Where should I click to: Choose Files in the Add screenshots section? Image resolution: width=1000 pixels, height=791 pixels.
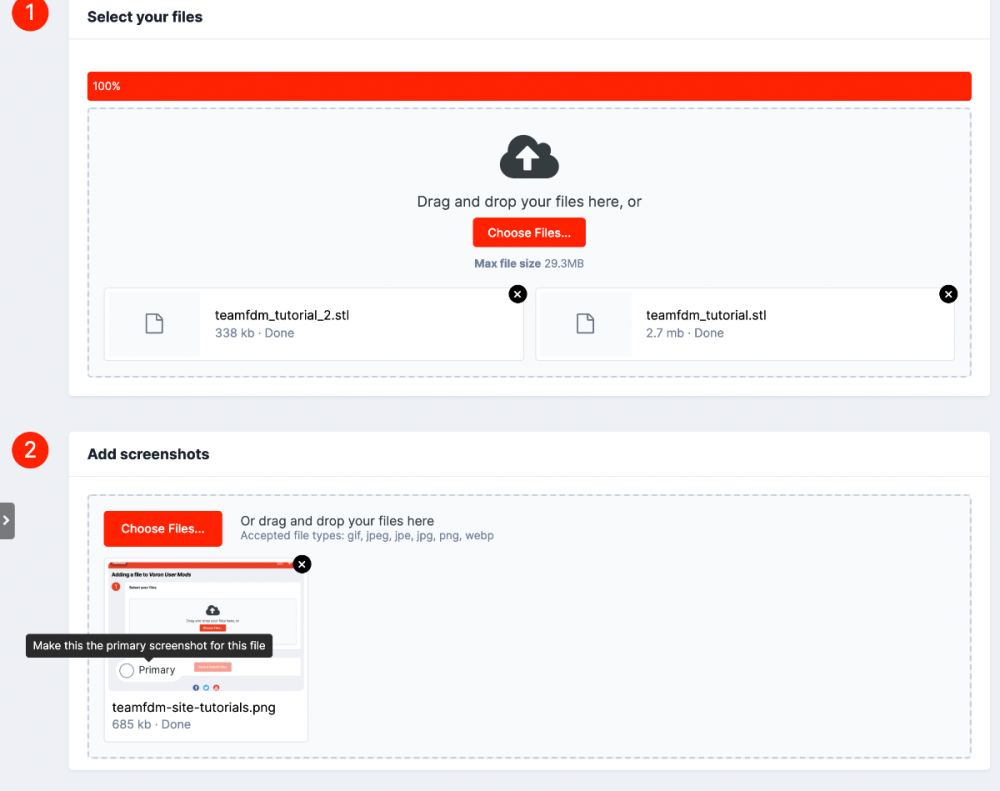coord(163,529)
